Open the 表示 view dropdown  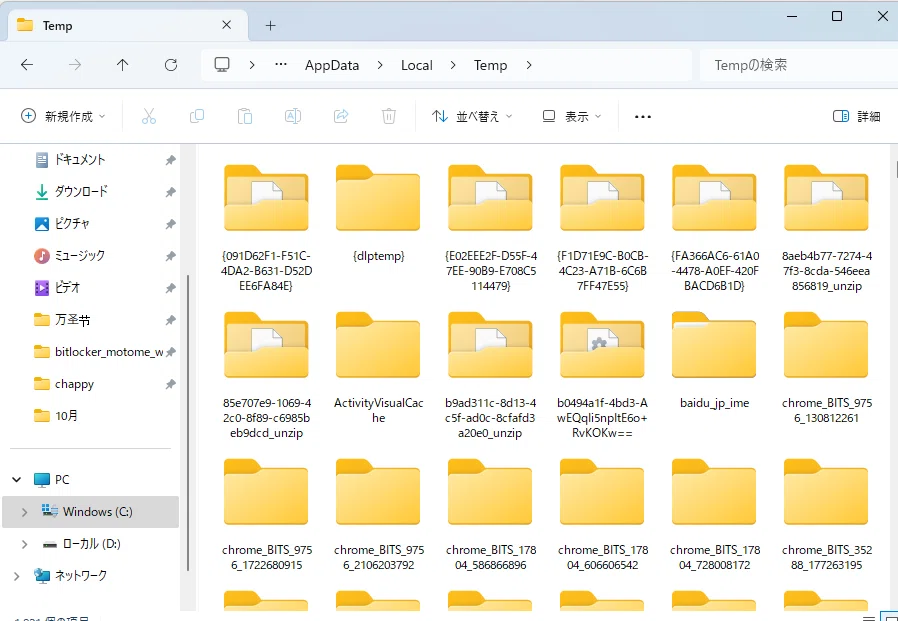pyautogui.click(x=572, y=116)
